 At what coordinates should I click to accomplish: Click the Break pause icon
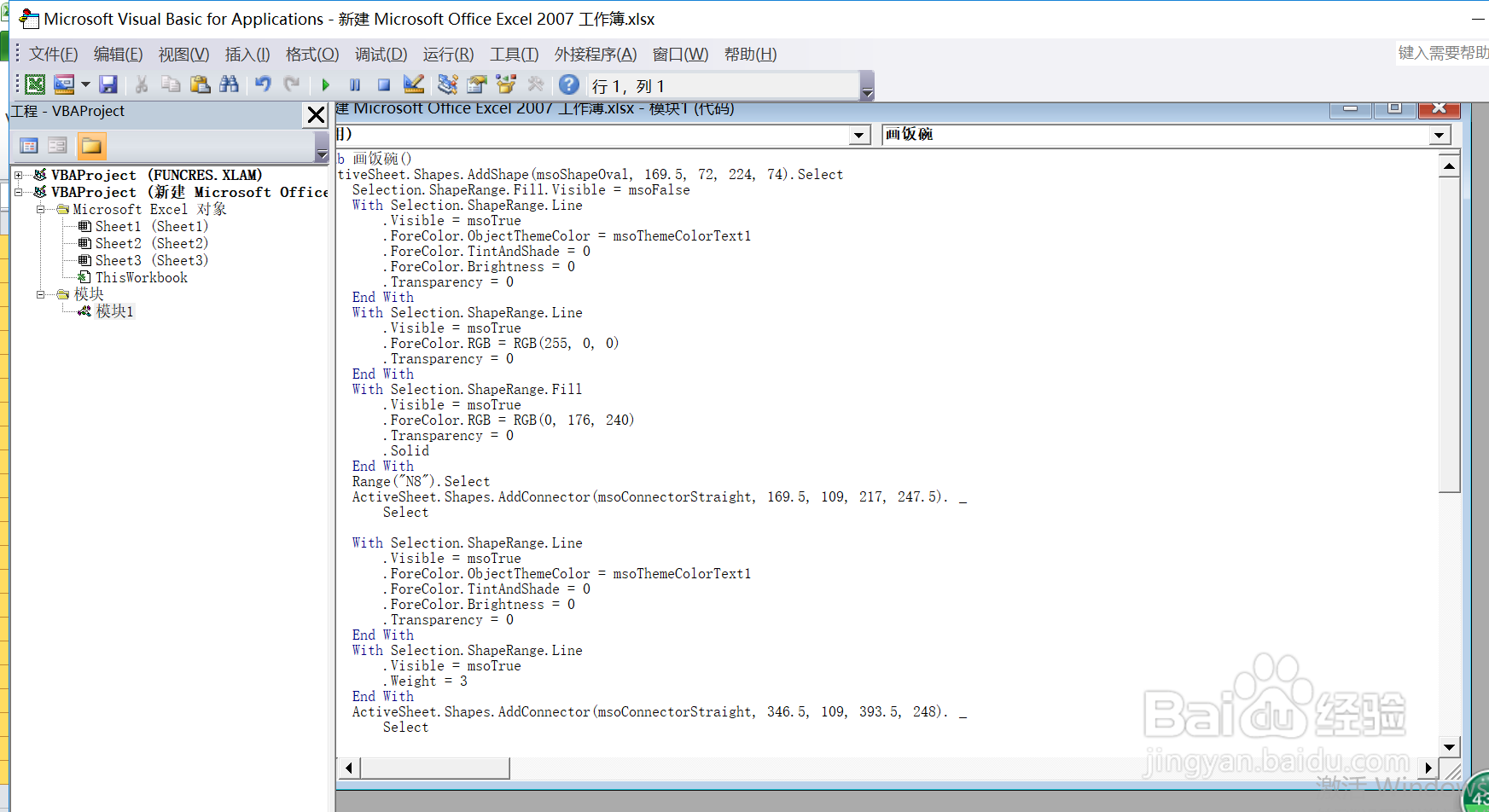click(355, 84)
